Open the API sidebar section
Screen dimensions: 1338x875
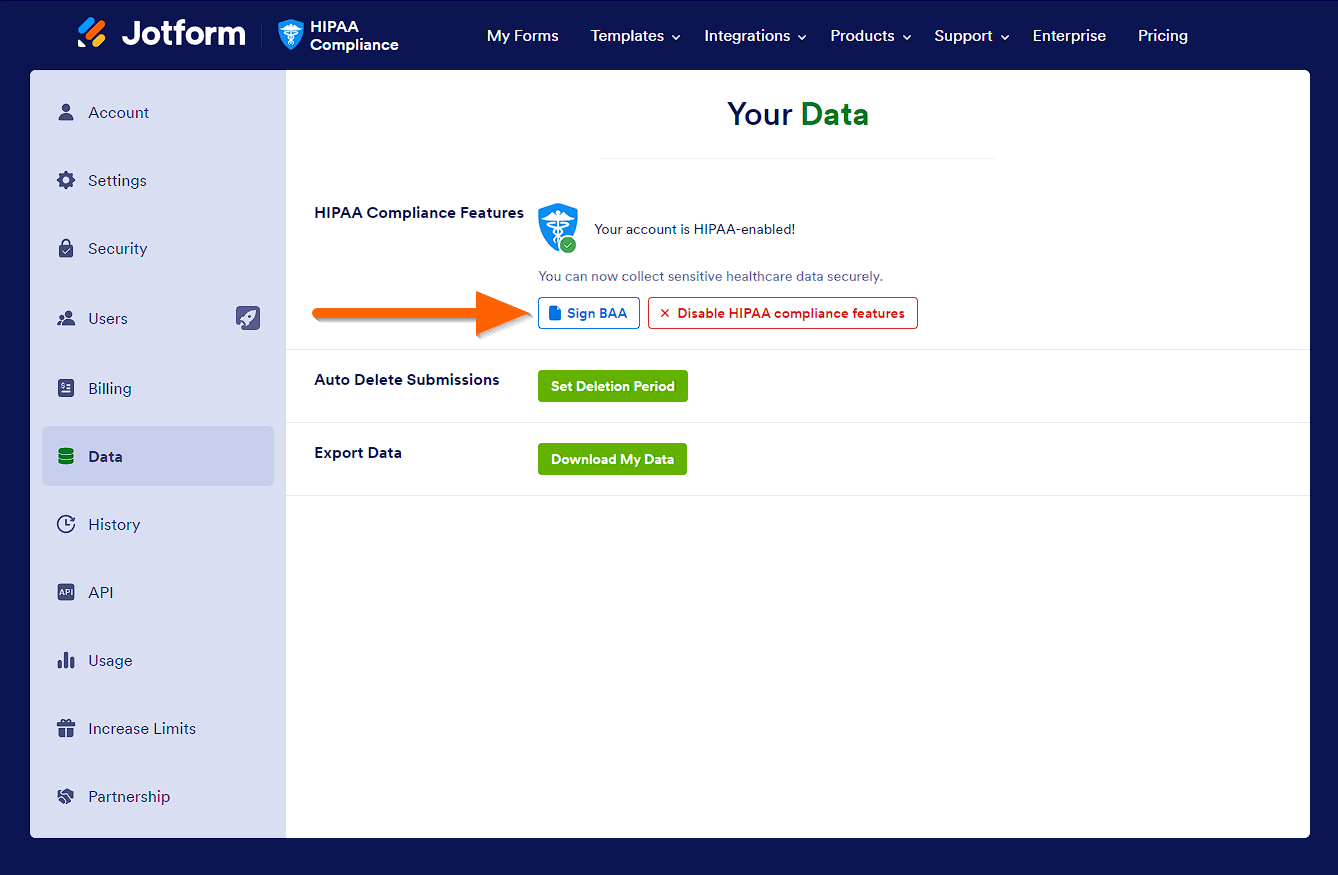pos(158,592)
